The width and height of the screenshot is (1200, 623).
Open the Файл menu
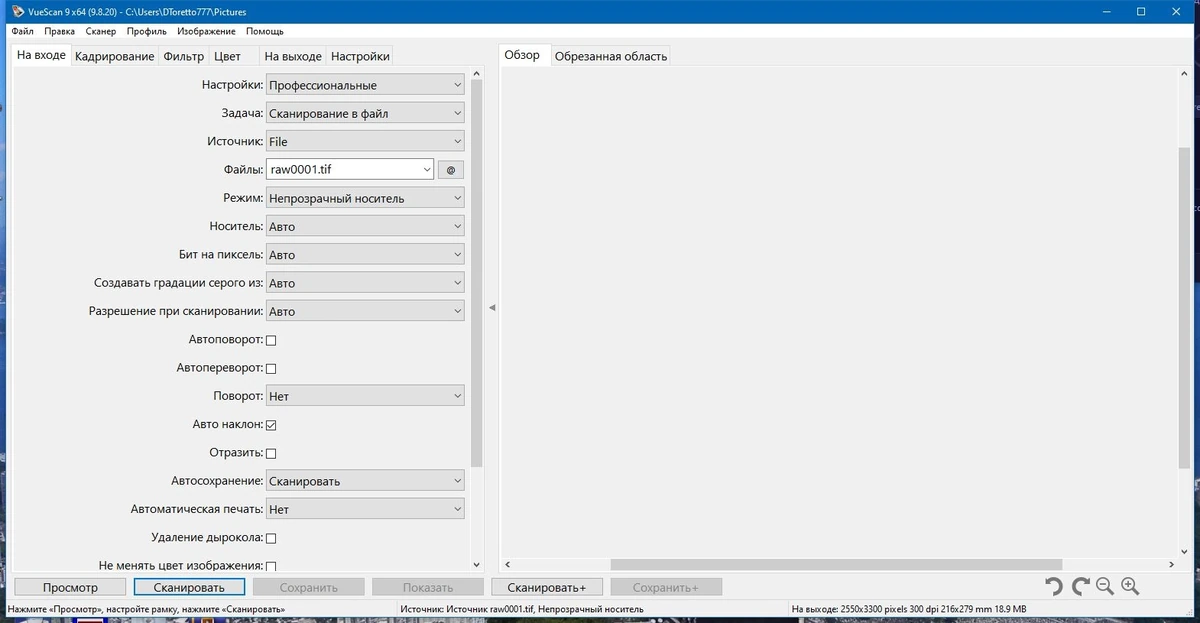(x=22, y=31)
